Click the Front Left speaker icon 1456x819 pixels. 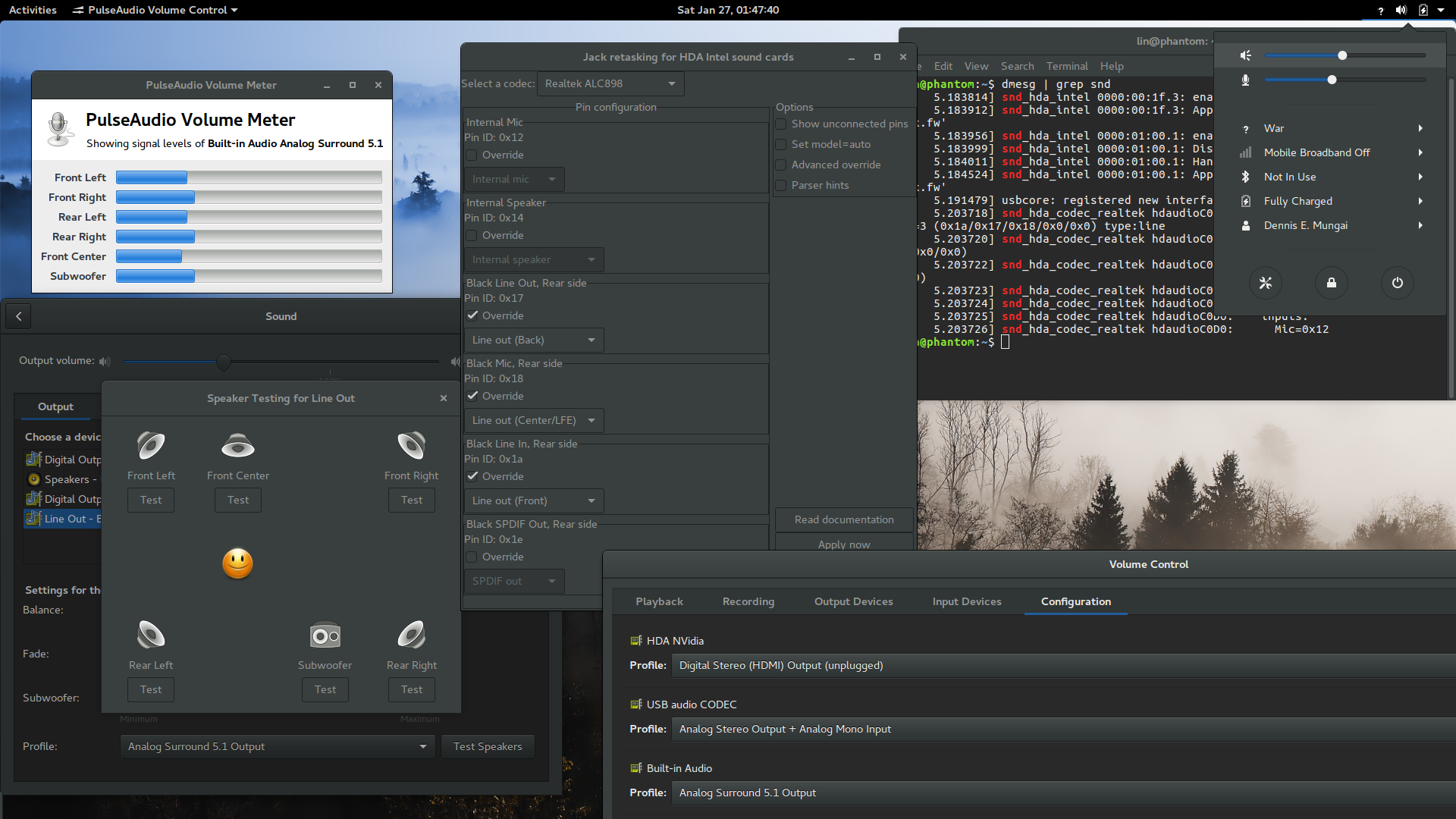pos(151,446)
